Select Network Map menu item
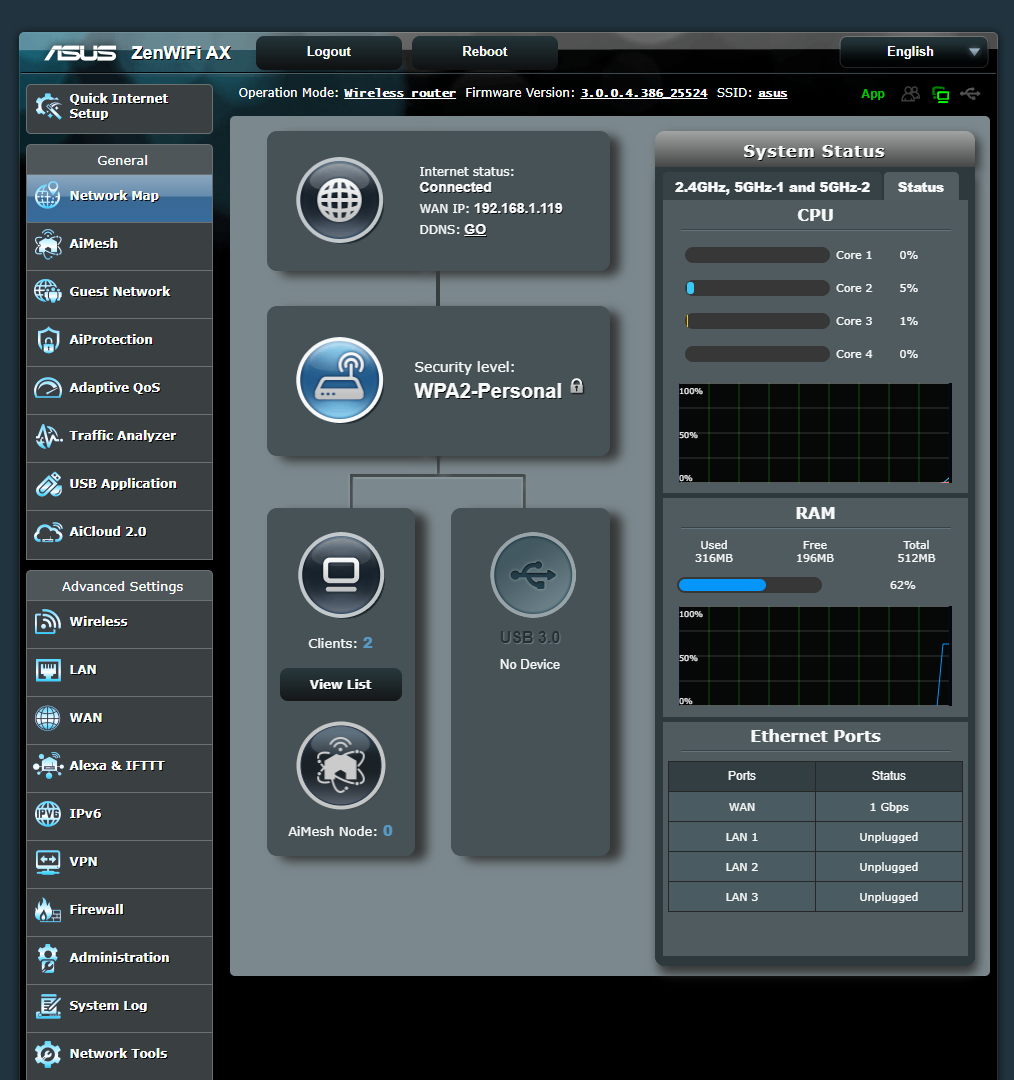 [119, 198]
